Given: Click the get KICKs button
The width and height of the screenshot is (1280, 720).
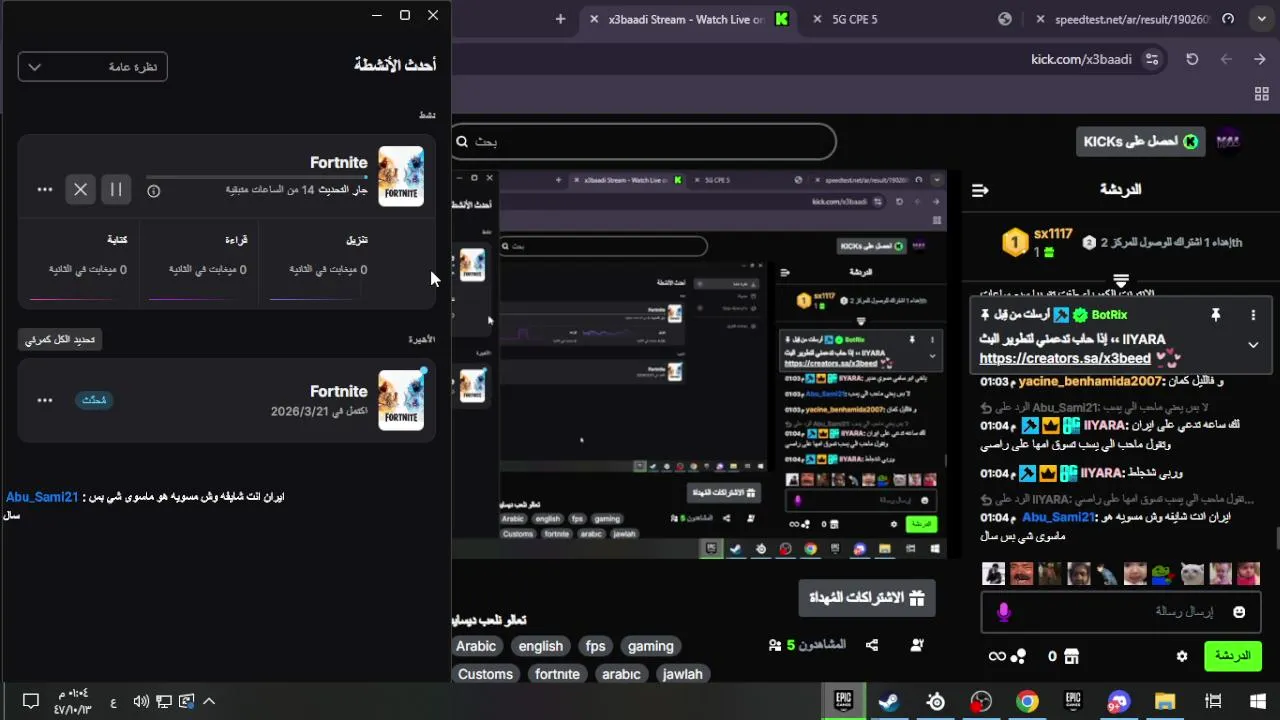Looking at the screenshot, I should tap(1141, 142).
